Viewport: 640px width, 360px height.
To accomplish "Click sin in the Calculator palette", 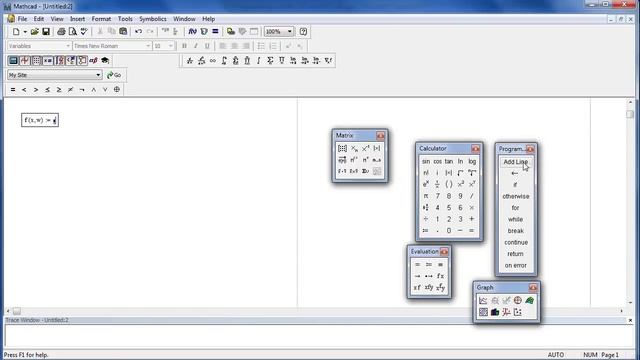I will (426, 162).
